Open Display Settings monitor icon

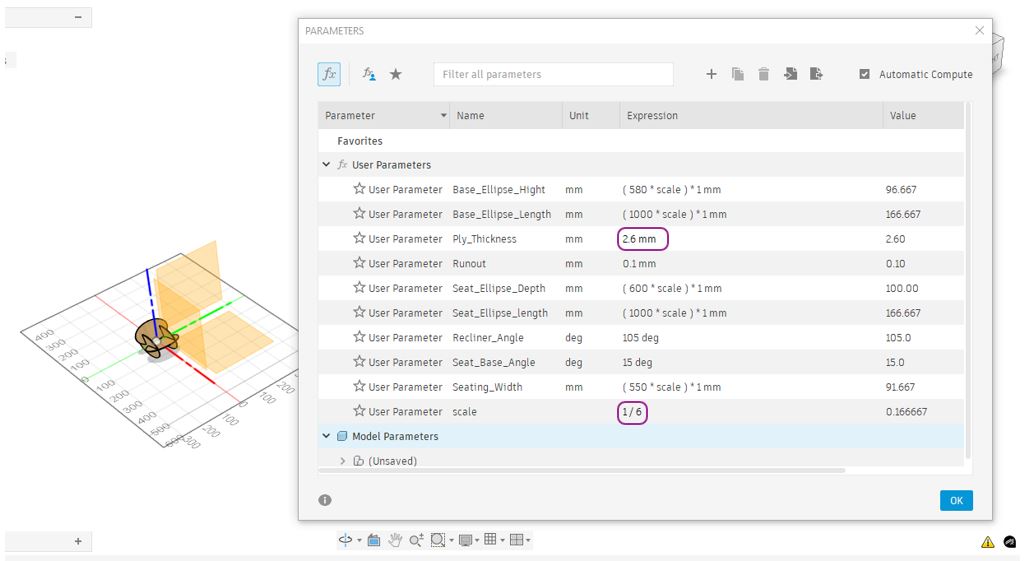(466, 540)
